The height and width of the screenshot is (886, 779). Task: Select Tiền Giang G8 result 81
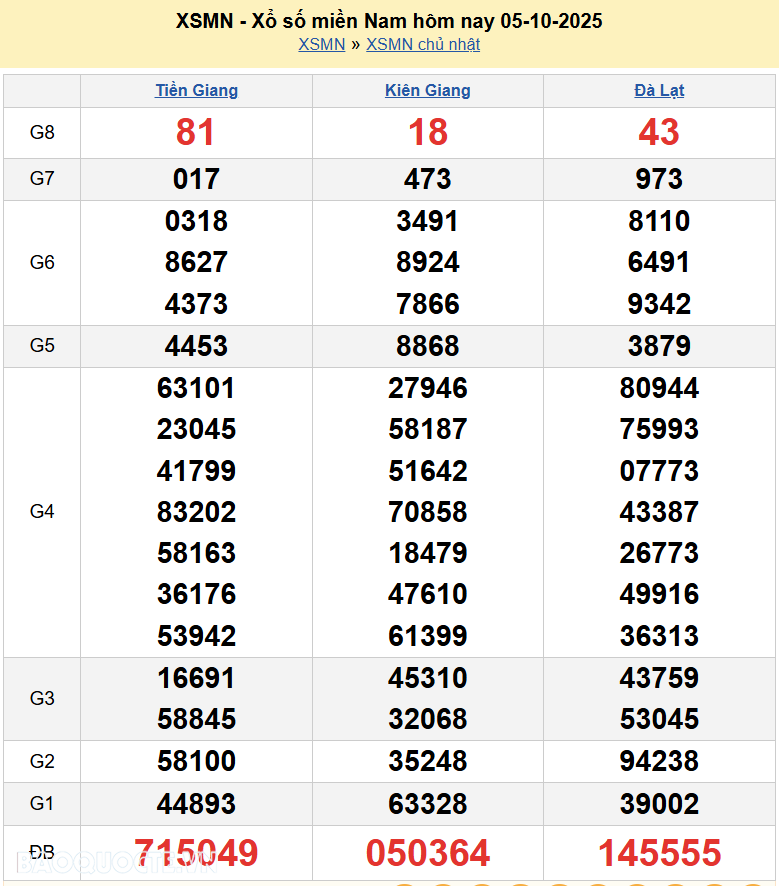click(196, 132)
